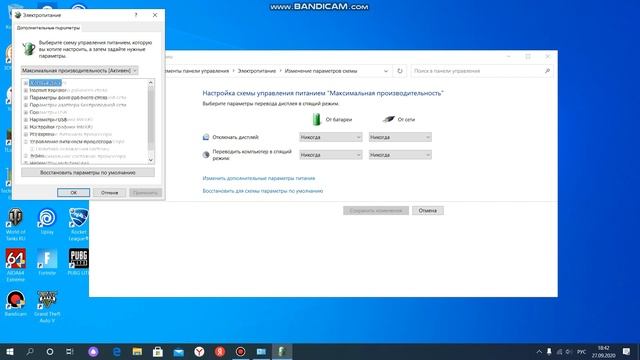This screenshot has height=360, width=640.
Task: Open Task View on the taskbar
Action: 70,351
